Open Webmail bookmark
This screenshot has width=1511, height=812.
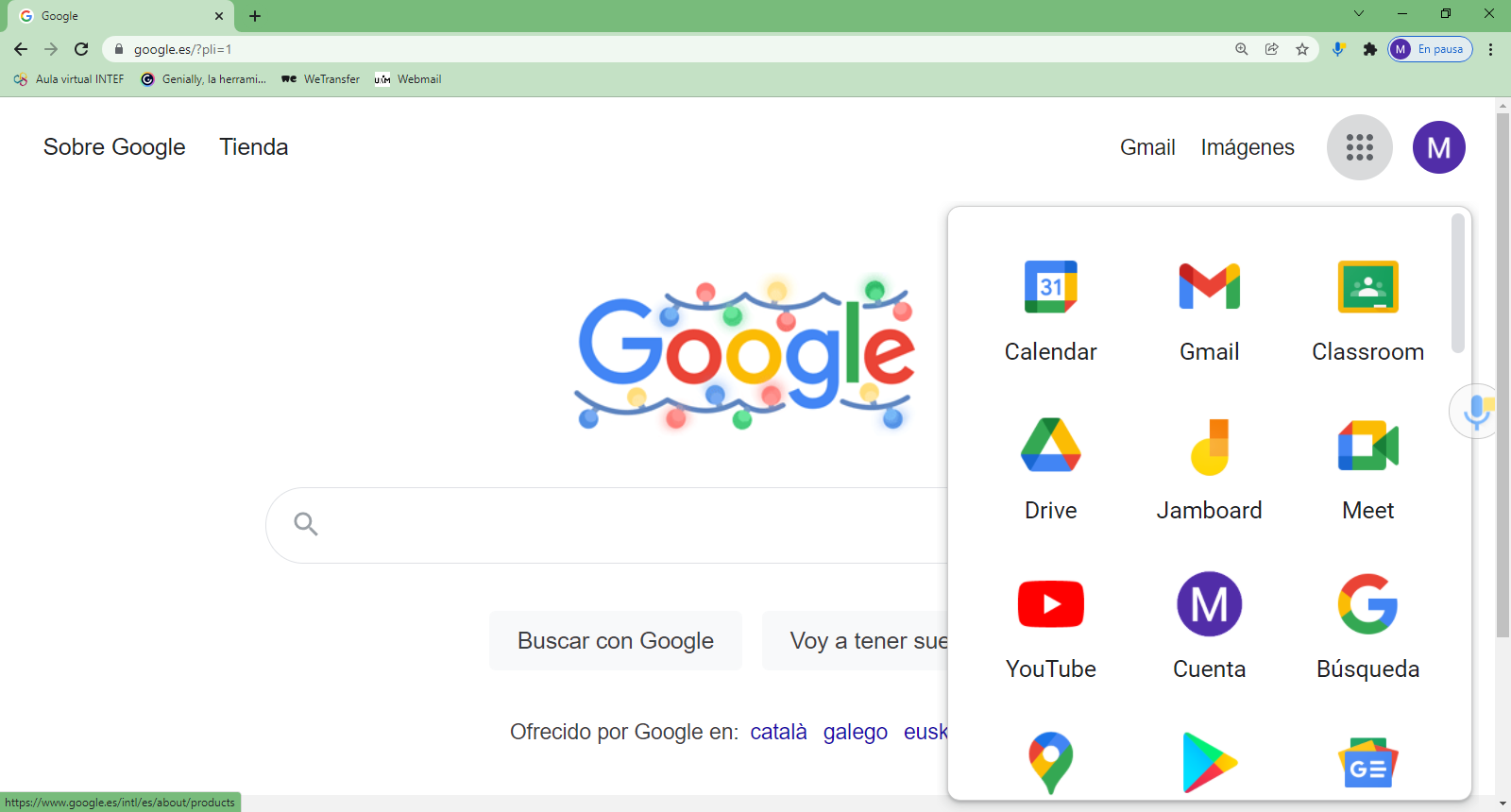tap(408, 79)
